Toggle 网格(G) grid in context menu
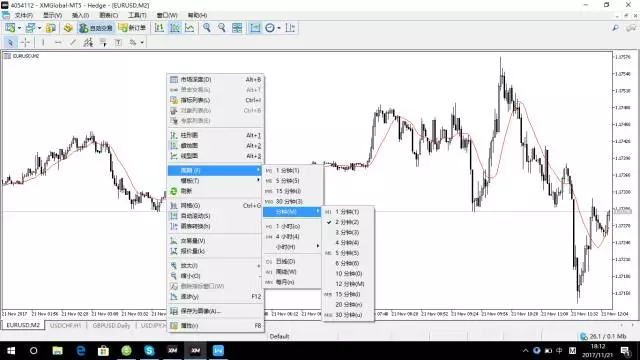 pyautogui.click(x=216, y=206)
